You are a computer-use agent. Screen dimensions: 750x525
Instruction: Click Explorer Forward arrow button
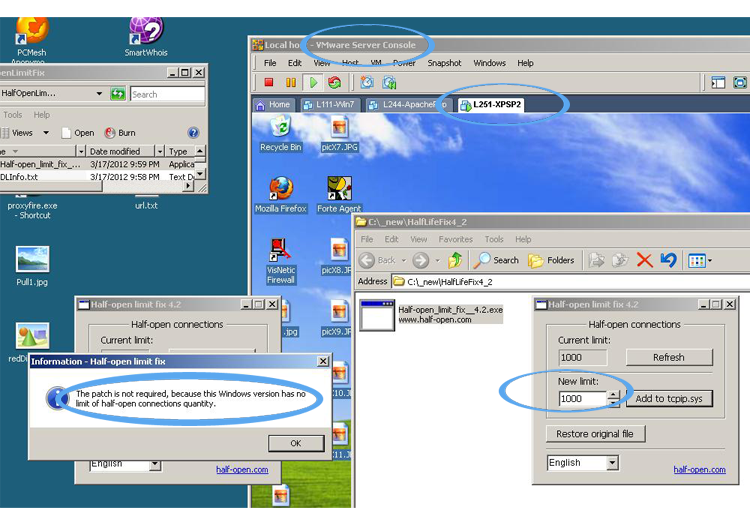point(420,261)
